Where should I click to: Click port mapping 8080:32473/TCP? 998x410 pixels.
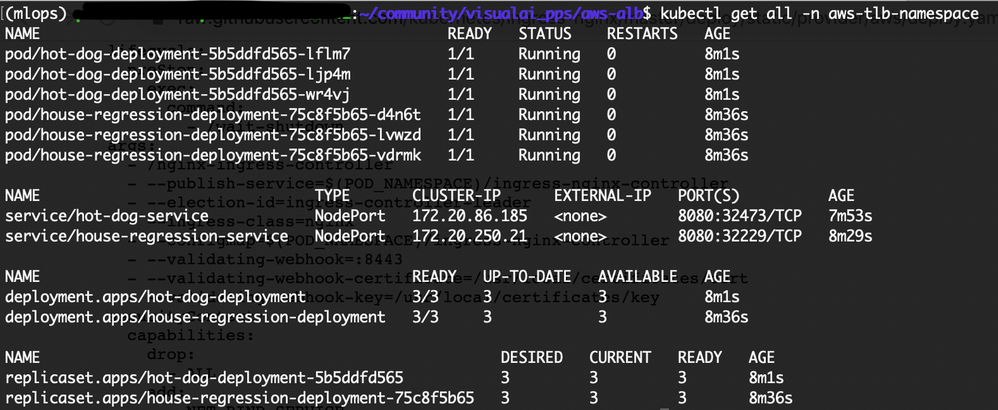(739, 216)
